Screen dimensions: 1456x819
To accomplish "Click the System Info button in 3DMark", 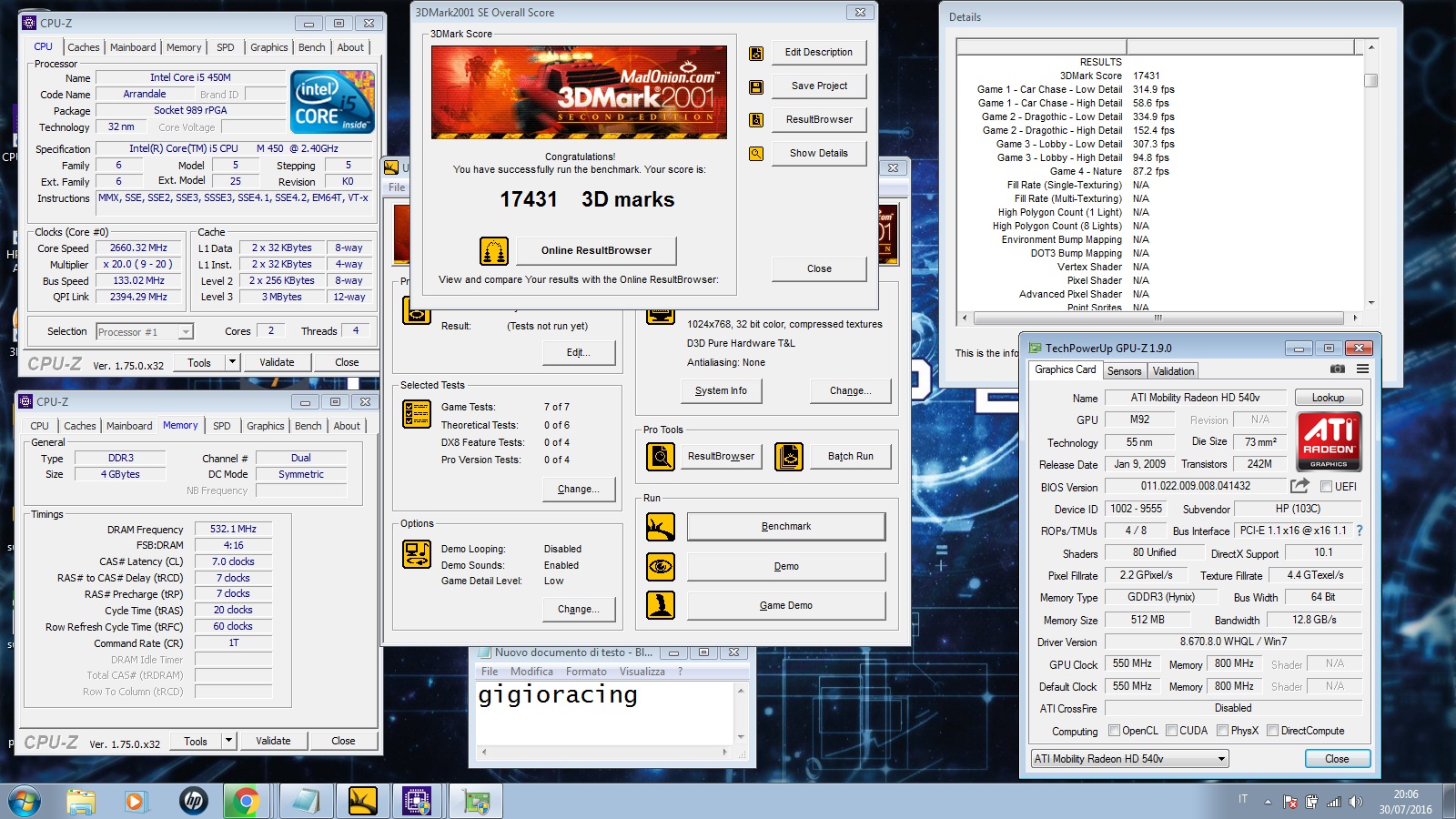I will click(721, 391).
